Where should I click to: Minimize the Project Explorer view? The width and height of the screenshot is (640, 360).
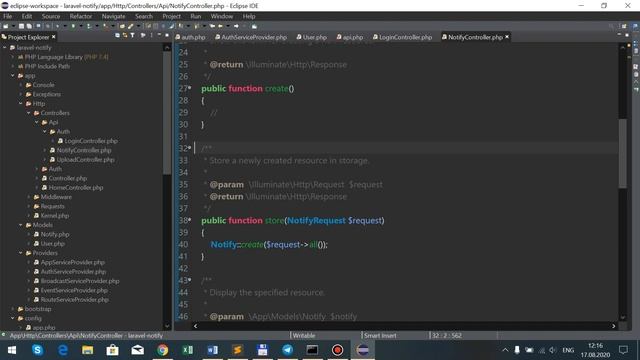(x=159, y=36)
